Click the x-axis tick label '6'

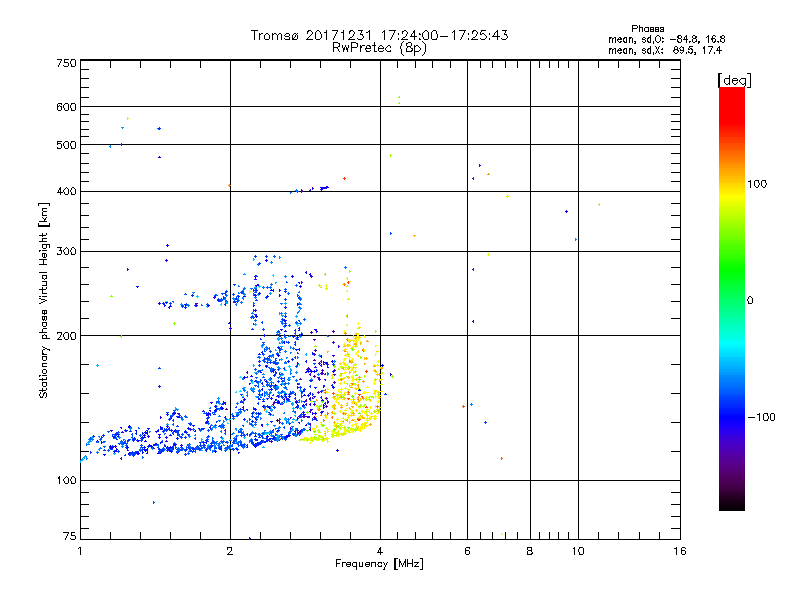[467, 551]
